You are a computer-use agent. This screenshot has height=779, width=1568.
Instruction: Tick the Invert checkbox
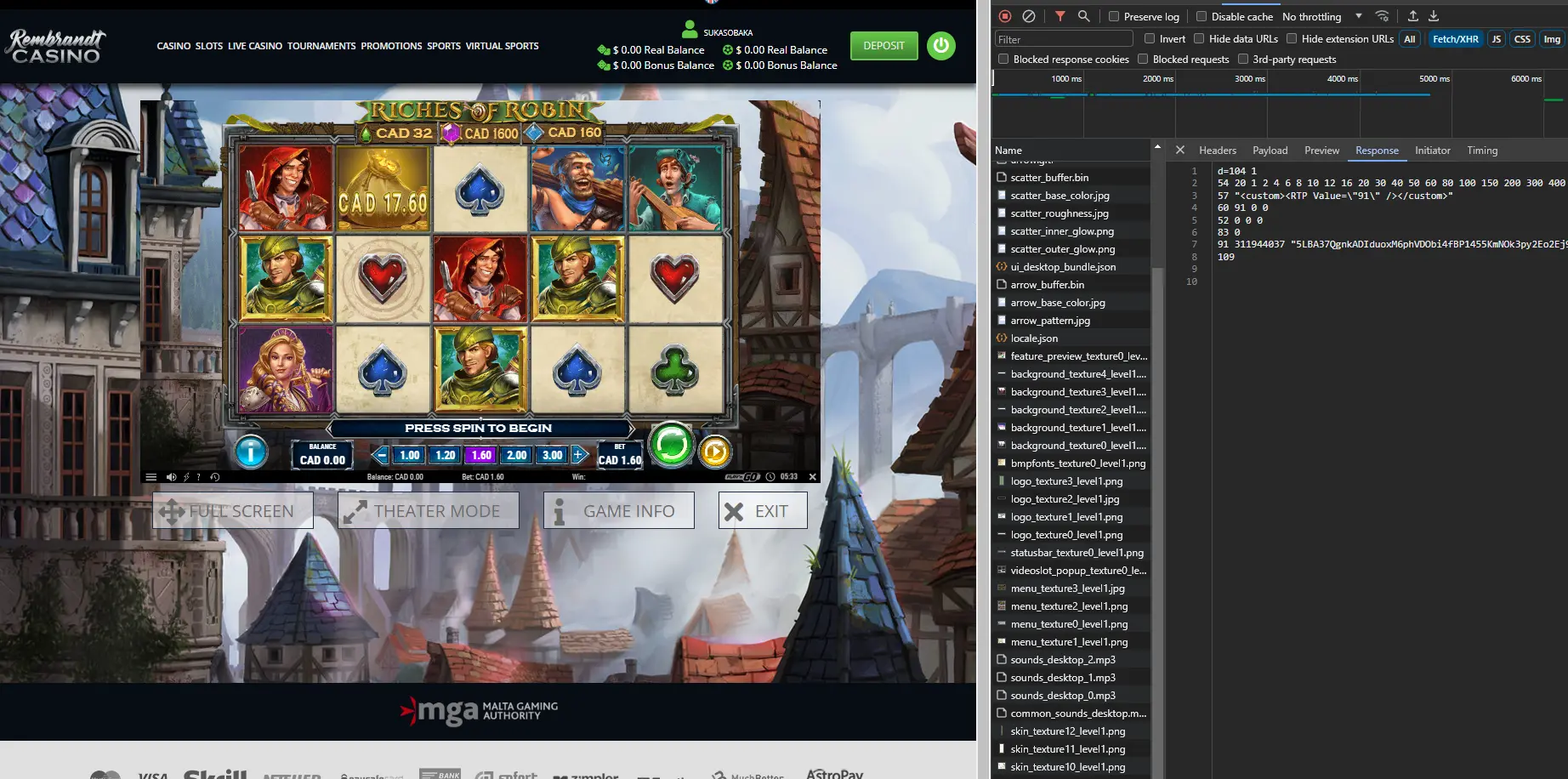point(1150,38)
